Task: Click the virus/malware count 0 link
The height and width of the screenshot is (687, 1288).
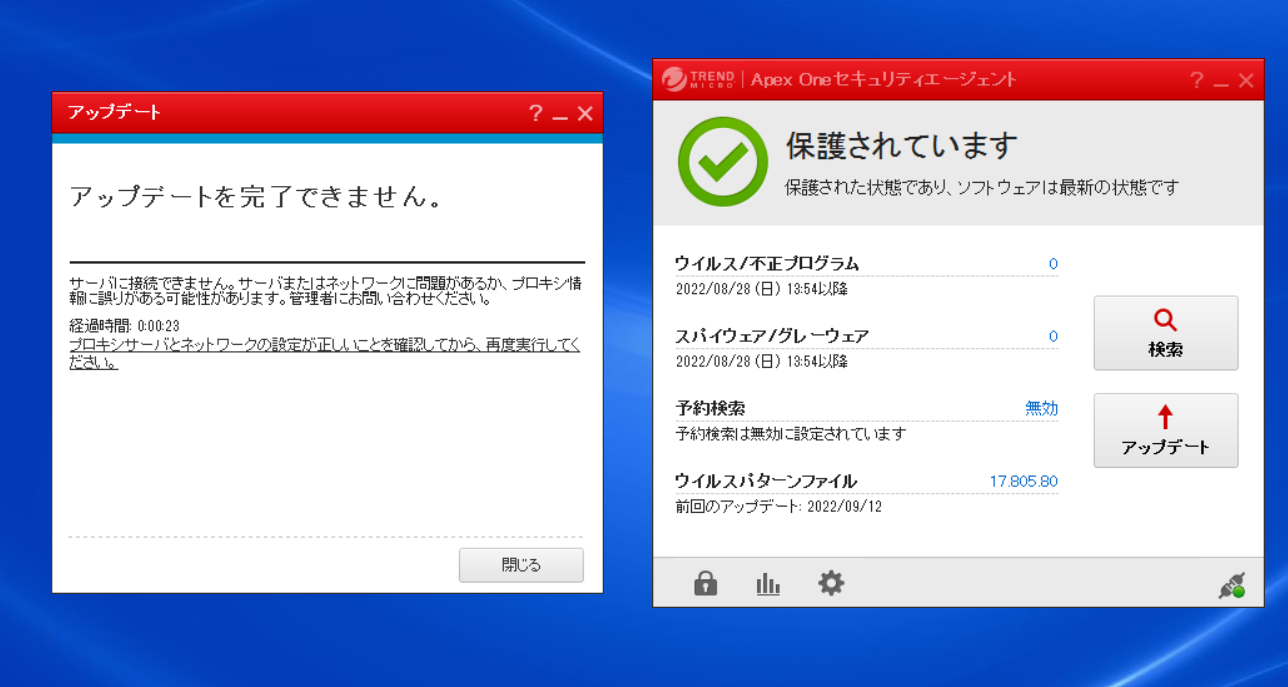Action: pyautogui.click(x=1051, y=264)
